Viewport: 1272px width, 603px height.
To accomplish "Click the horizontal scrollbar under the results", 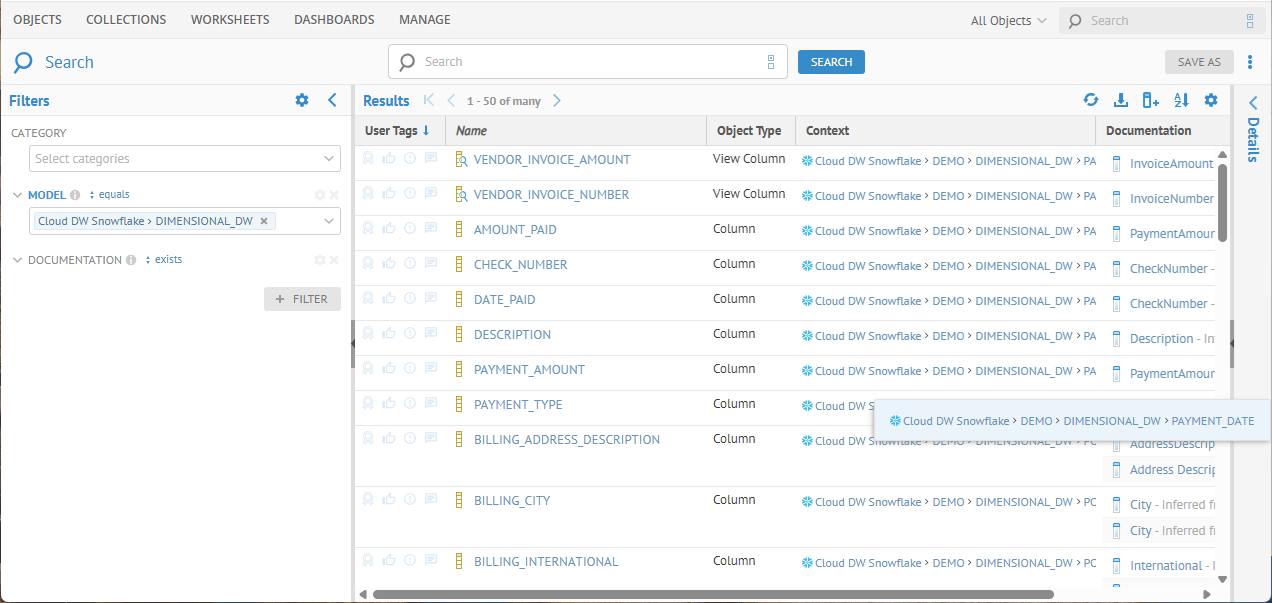I will click(x=712, y=594).
